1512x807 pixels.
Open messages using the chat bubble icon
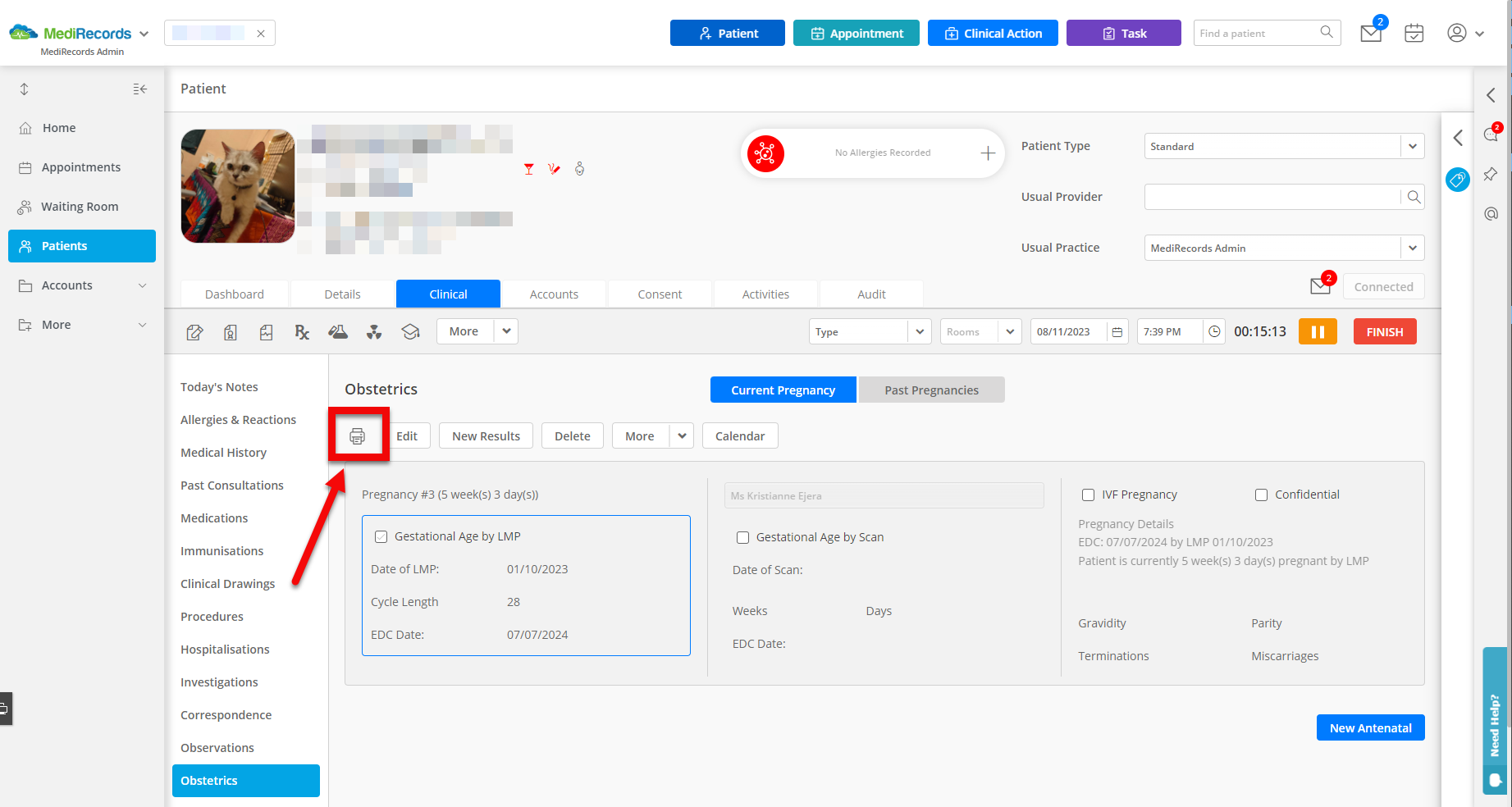[x=1491, y=135]
